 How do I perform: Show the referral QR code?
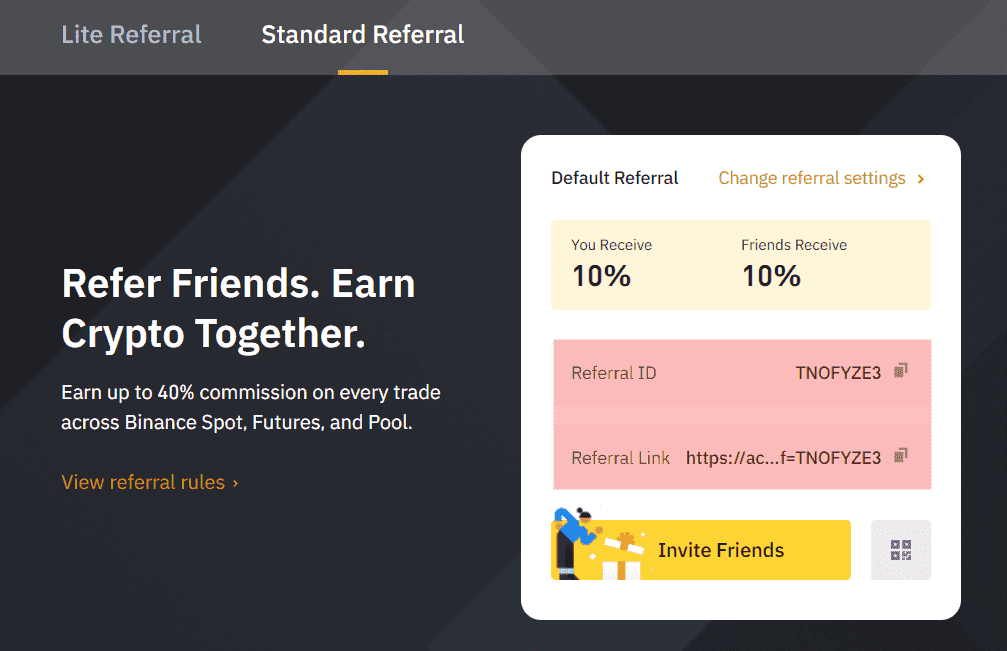pos(900,550)
